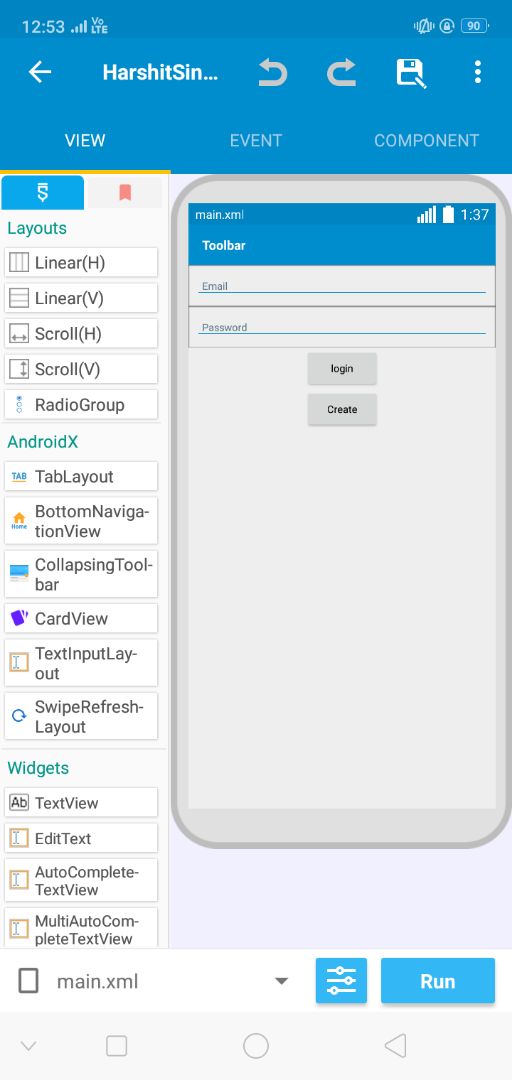Select the Email field in preview

point(342,286)
